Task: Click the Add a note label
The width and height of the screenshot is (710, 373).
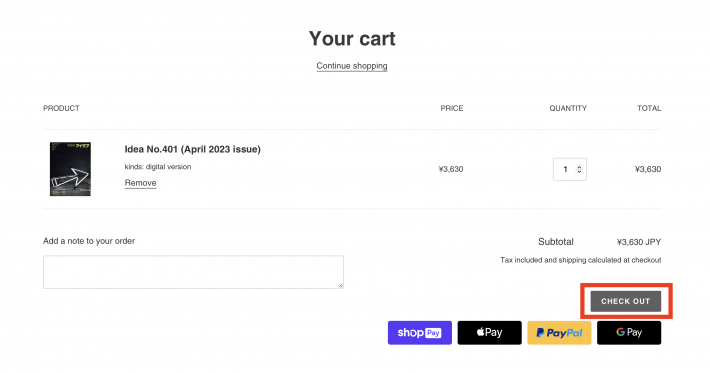Action: point(89,241)
